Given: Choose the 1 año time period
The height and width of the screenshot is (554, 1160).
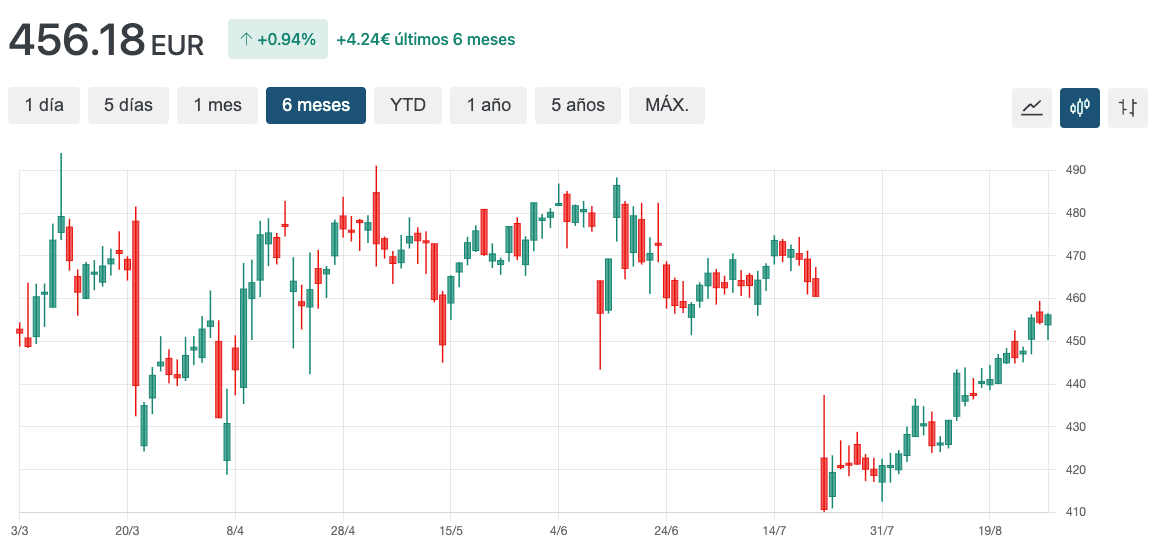Looking at the screenshot, I should point(488,105).
